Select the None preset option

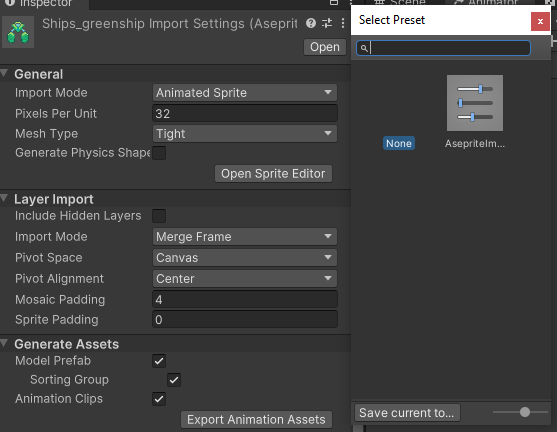[x=399, y=143]
